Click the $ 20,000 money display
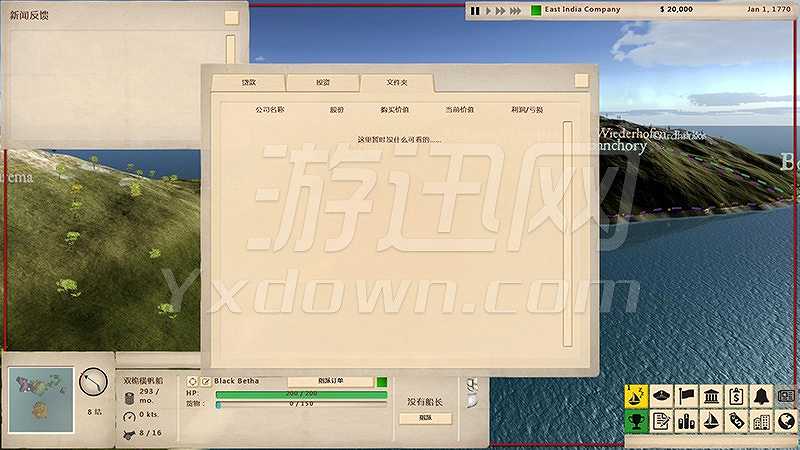 point(677,9)
